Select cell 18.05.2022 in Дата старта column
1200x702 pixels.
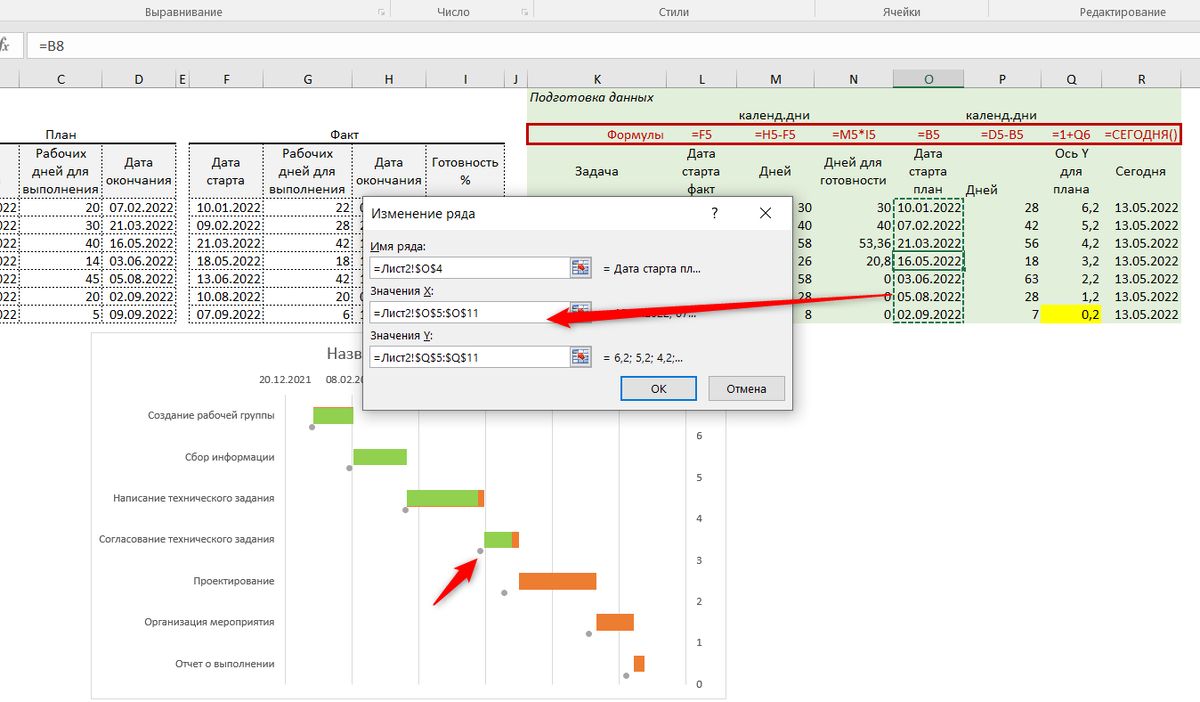click(x=226, y=260)
